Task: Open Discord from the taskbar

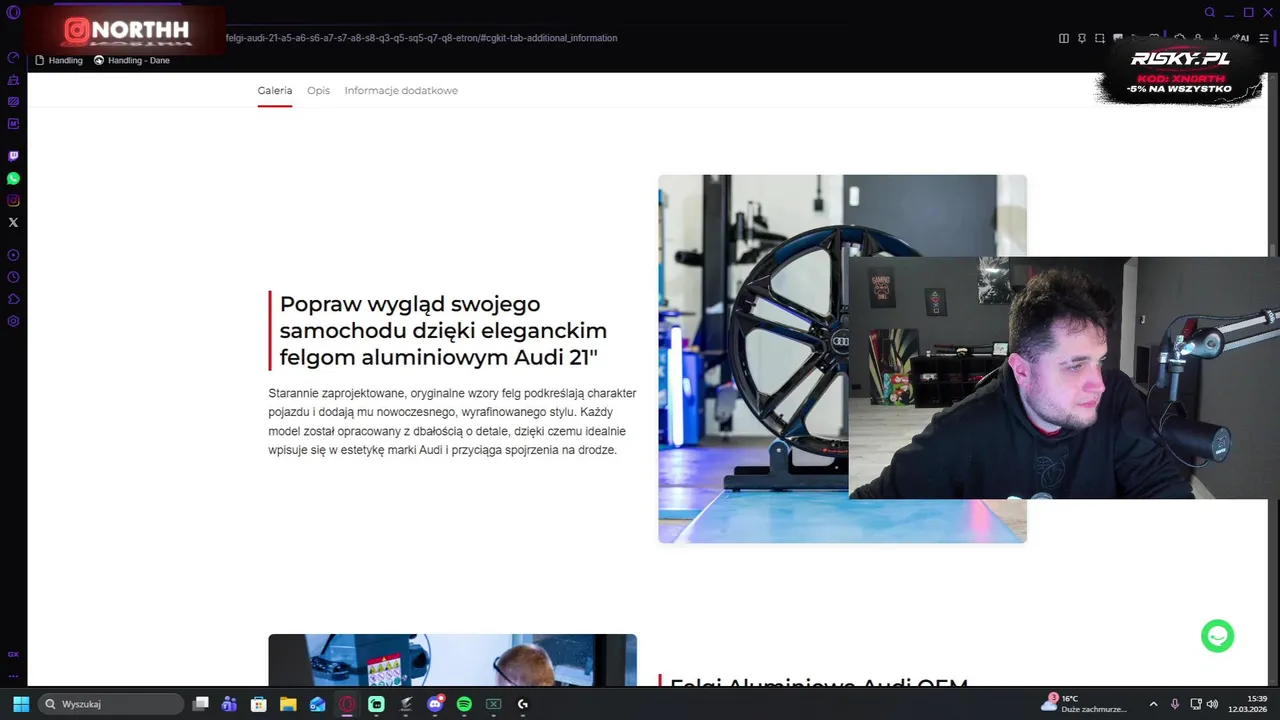Action: pos(435,704)
